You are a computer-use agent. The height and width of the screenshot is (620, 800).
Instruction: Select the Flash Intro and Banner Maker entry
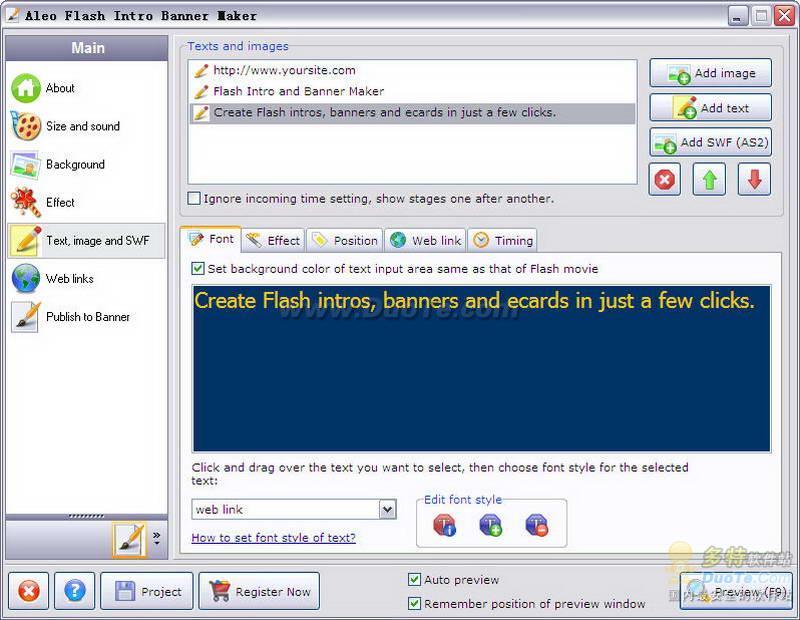point(412,91)
